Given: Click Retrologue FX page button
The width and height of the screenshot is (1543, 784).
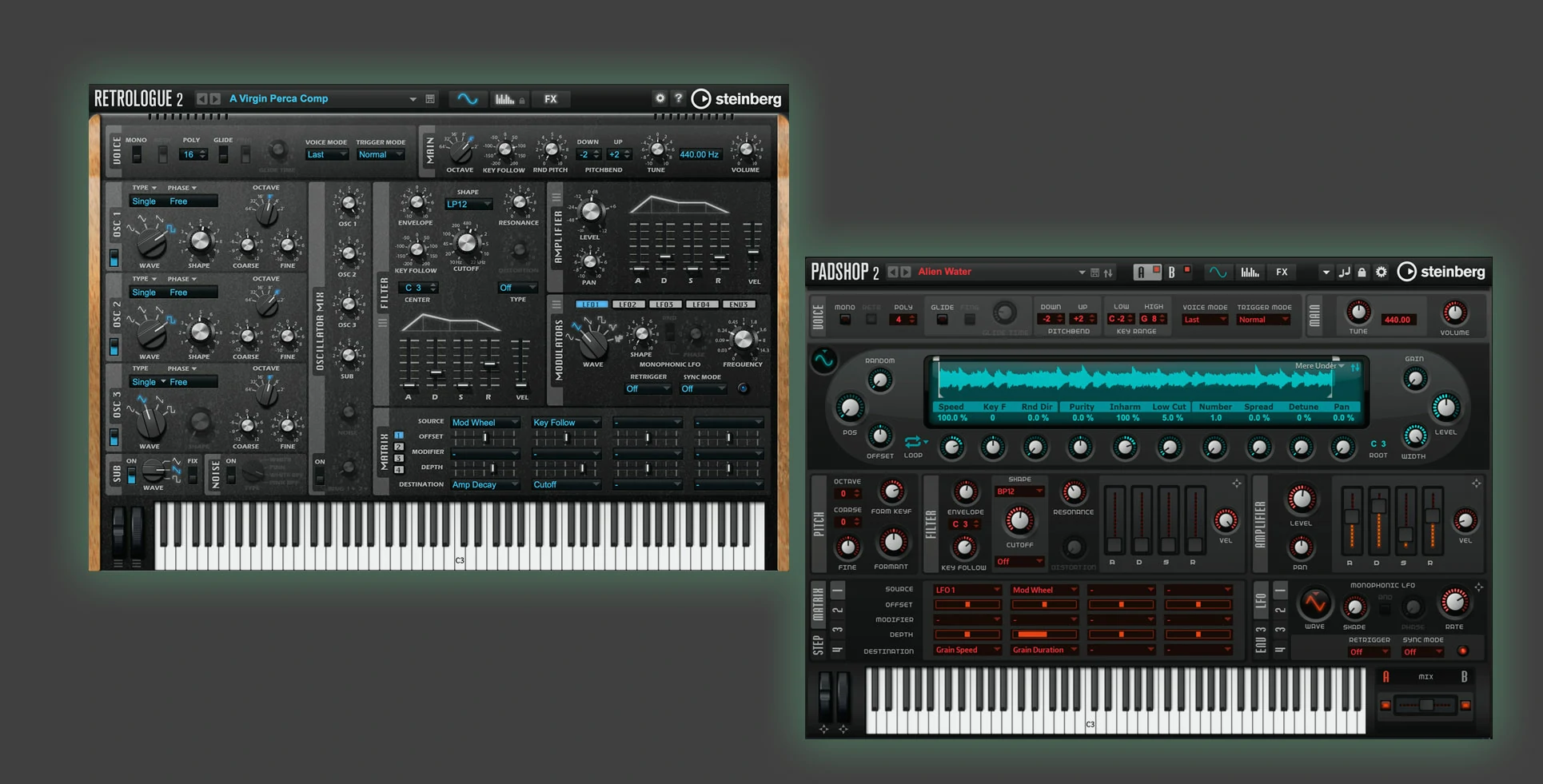Looking at the screenshot, I should tap(551, 99).
